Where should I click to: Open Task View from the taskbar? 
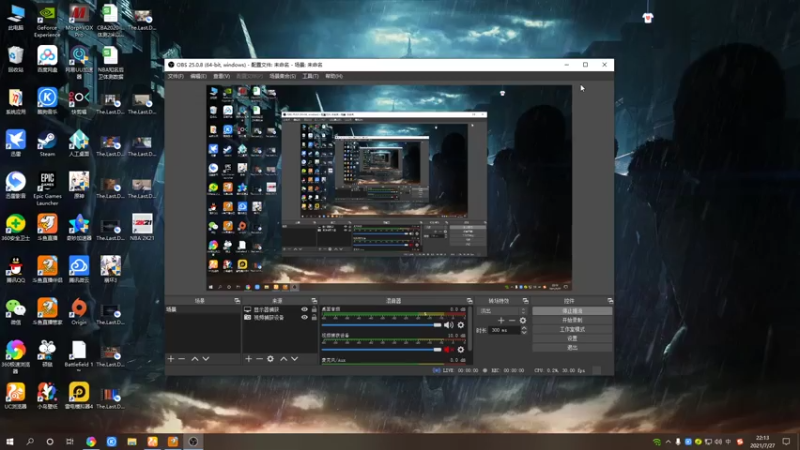click(70, 441)
